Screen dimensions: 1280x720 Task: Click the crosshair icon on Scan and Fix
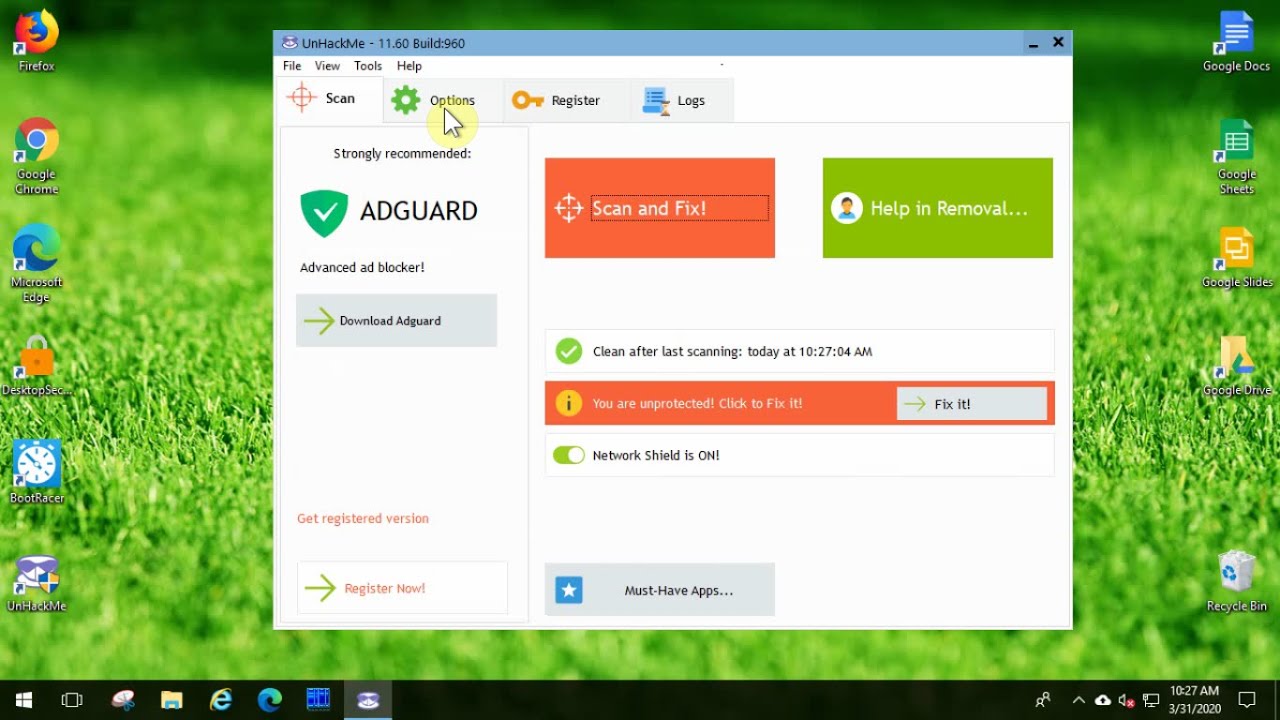pyautogui.click(x=569, y=208)
